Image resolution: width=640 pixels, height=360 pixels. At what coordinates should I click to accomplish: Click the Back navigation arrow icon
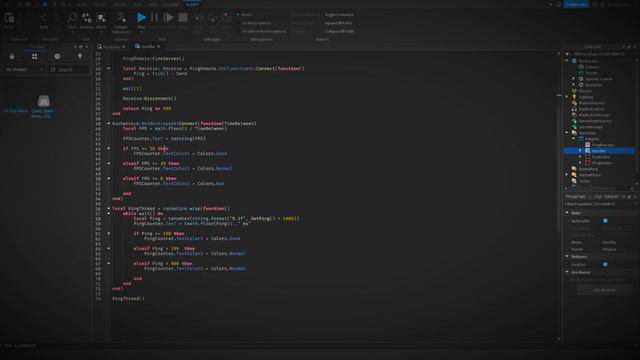pos(44,18)
